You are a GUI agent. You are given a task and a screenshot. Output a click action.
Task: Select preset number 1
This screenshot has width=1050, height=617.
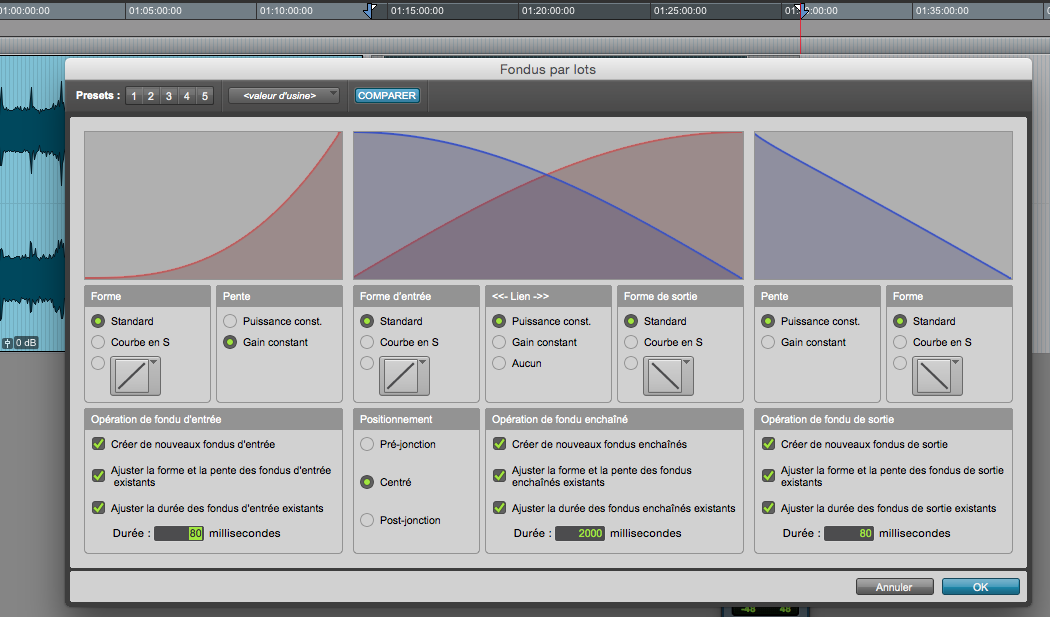(134, 96)
